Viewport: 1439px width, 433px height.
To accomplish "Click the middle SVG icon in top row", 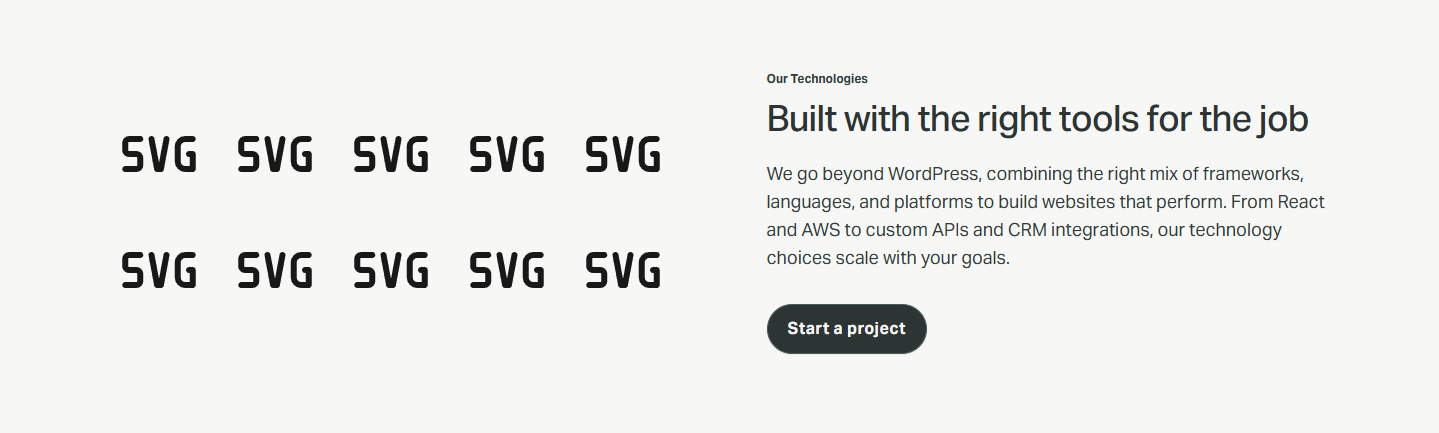I will (x=391, y=155).
